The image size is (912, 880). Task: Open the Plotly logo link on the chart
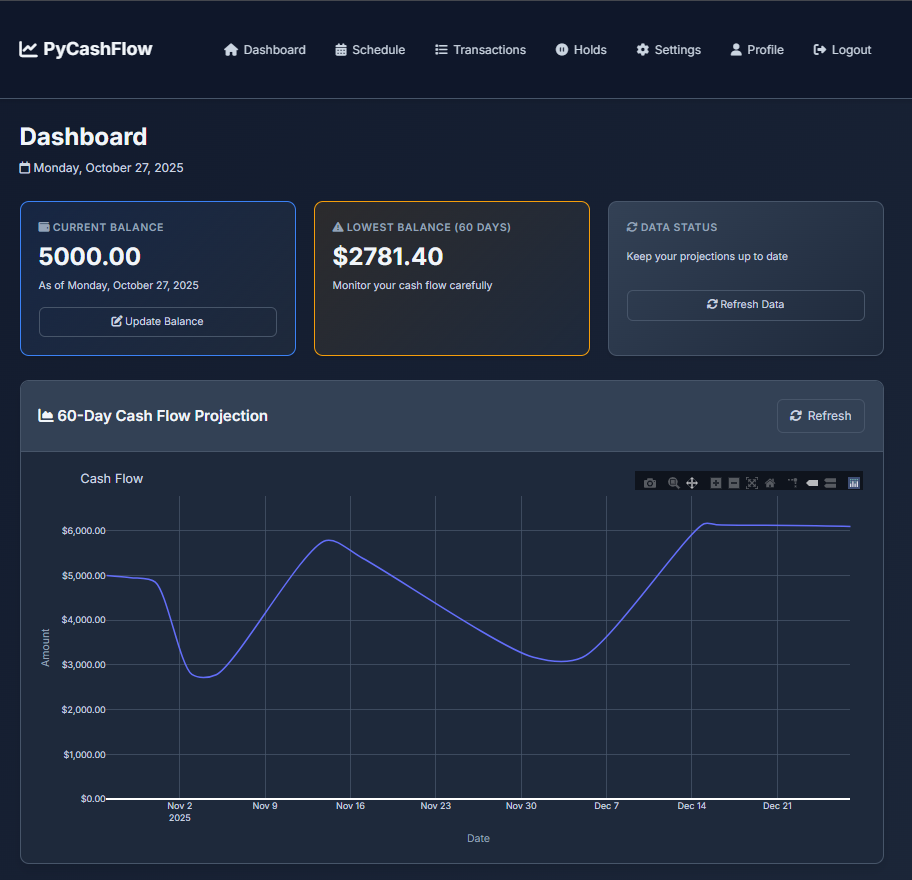coord(854,481)
